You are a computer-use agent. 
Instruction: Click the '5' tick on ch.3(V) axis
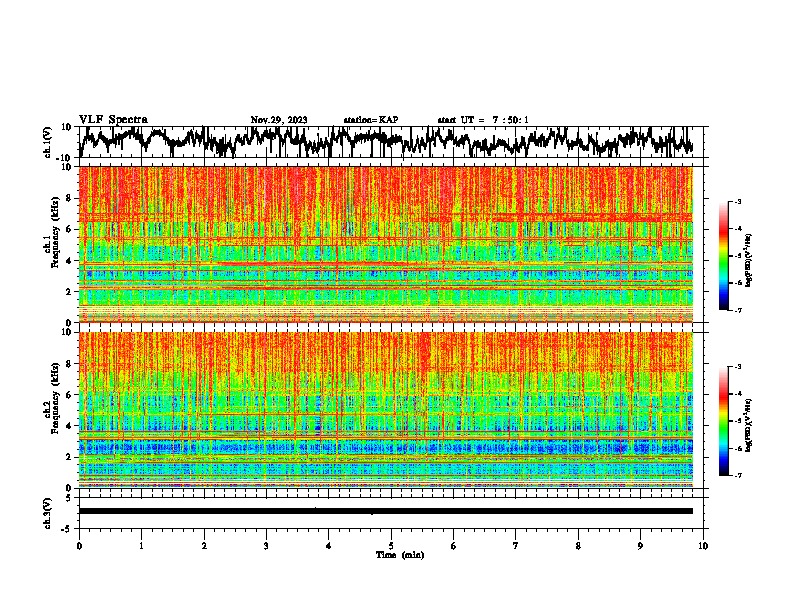70,498
